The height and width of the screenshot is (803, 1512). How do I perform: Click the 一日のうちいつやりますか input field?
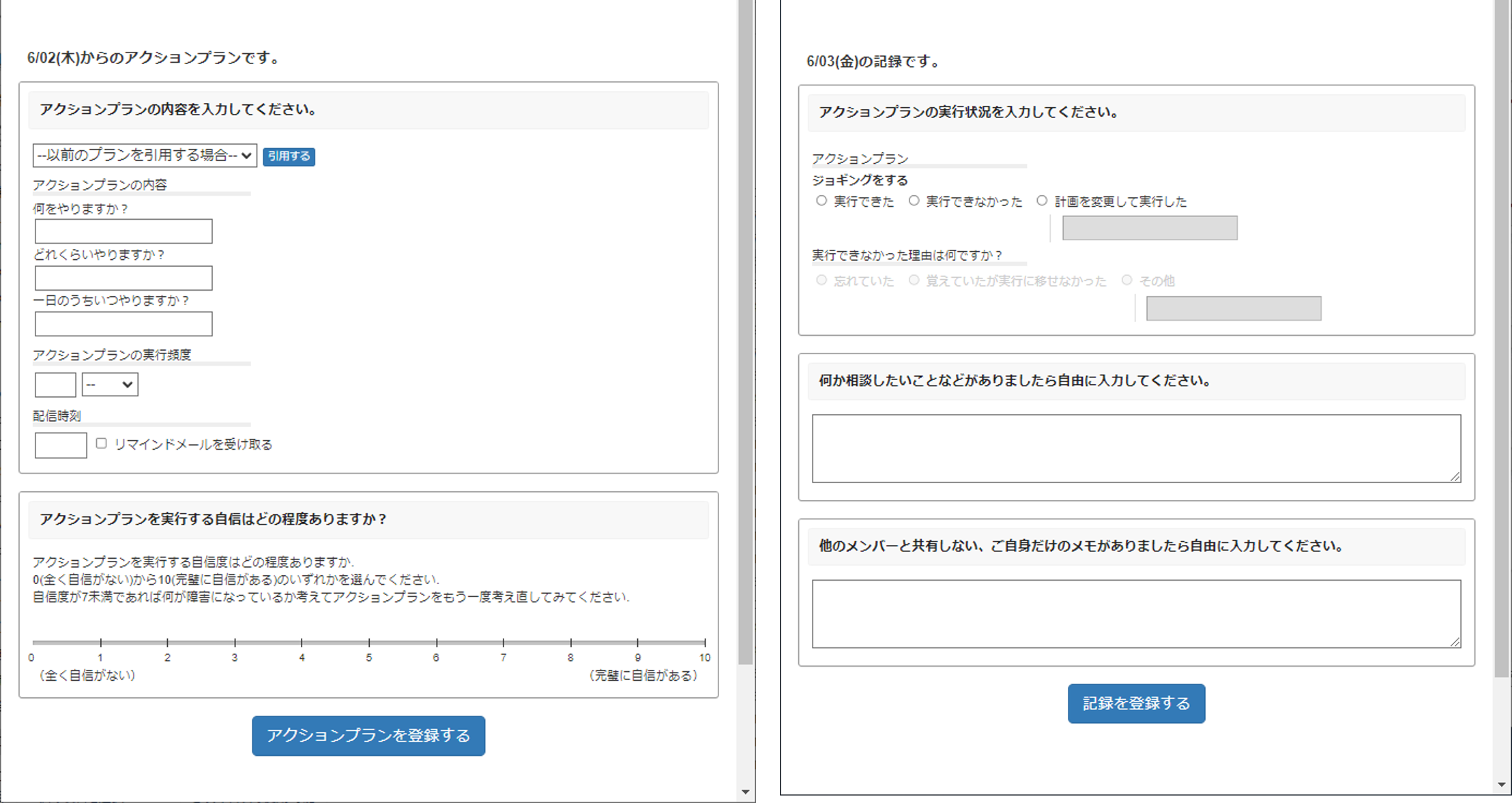123,323
